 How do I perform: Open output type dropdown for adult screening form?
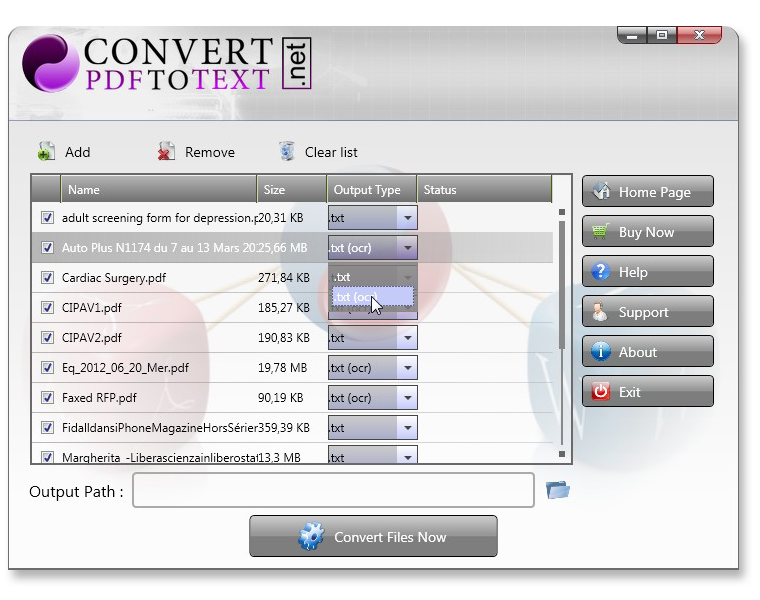(x=407, y=218)
